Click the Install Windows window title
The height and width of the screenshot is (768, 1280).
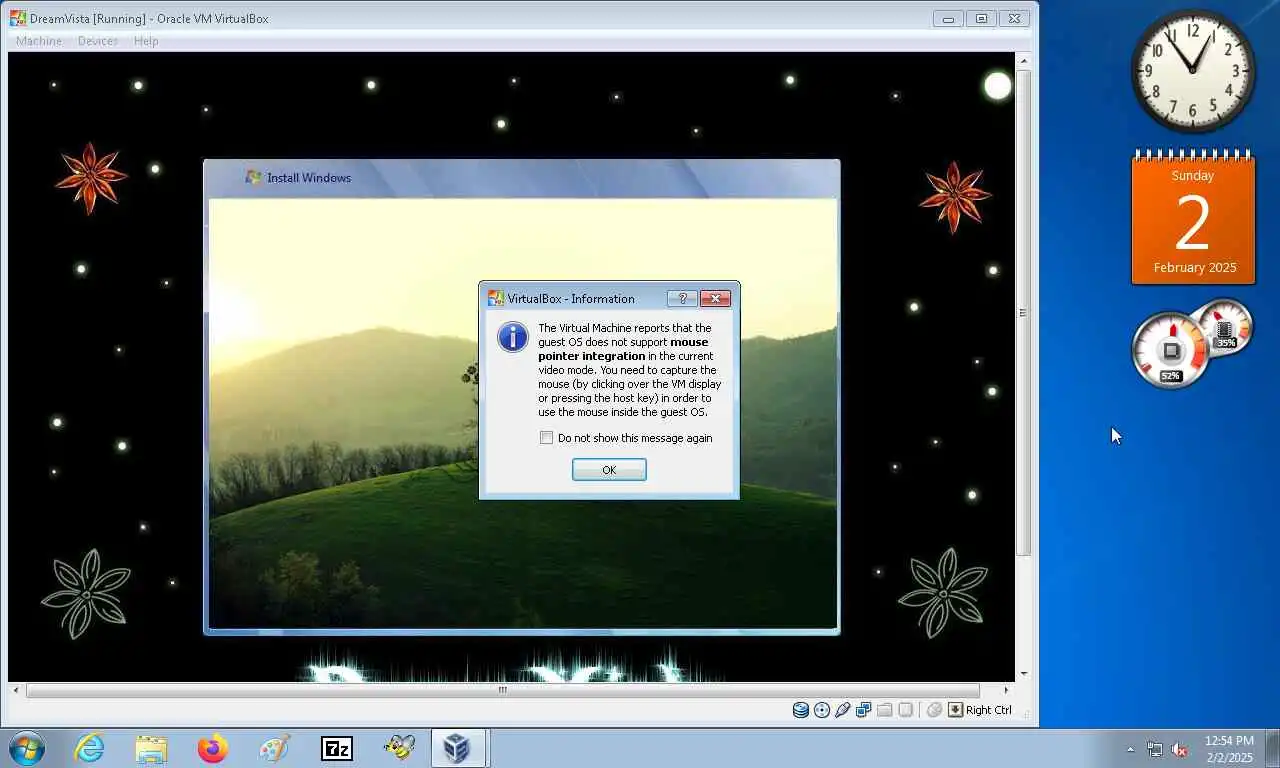pyautogui.click(x=309, y=178)
